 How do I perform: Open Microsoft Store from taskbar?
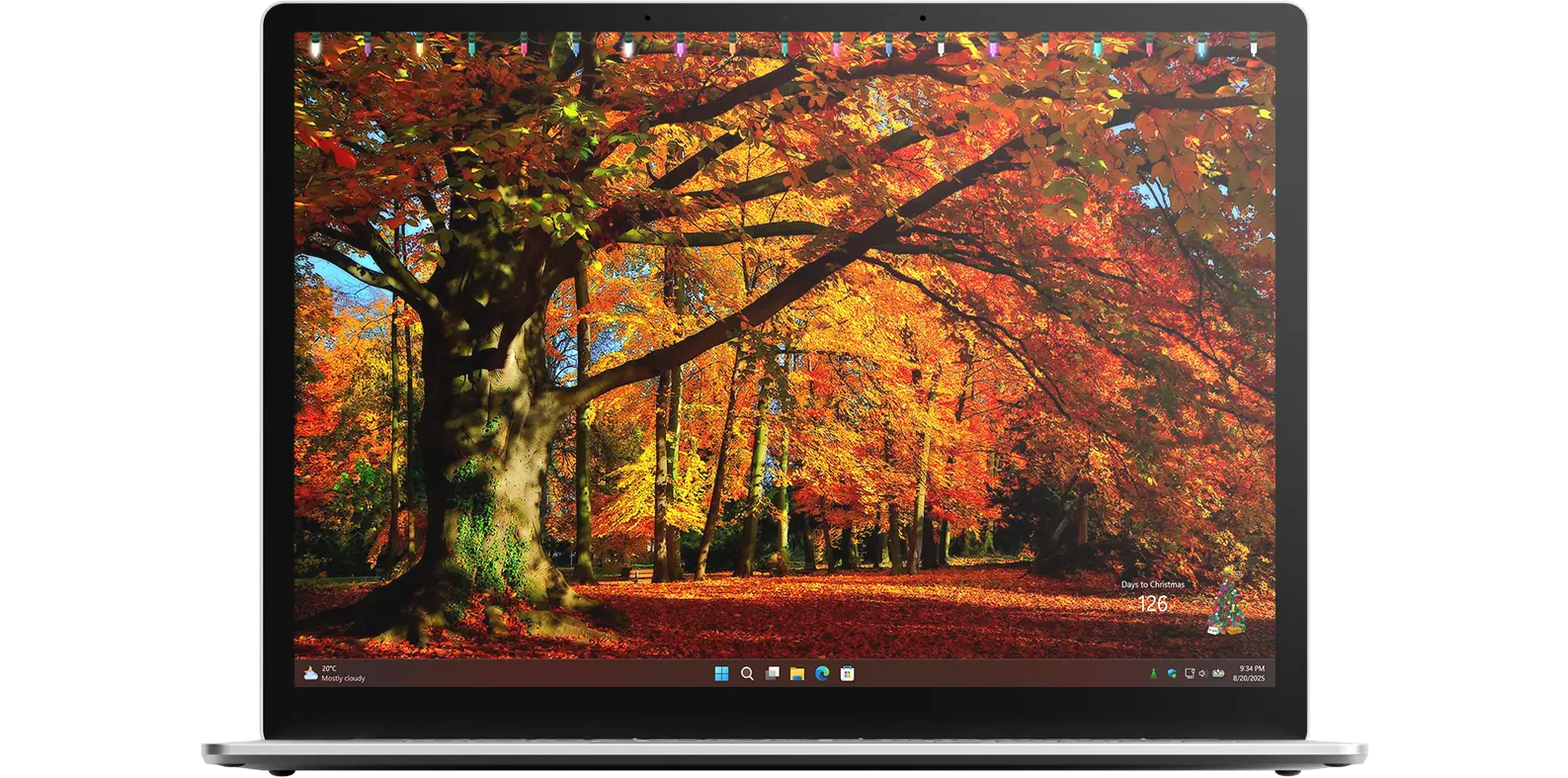(x=847, y=673)
